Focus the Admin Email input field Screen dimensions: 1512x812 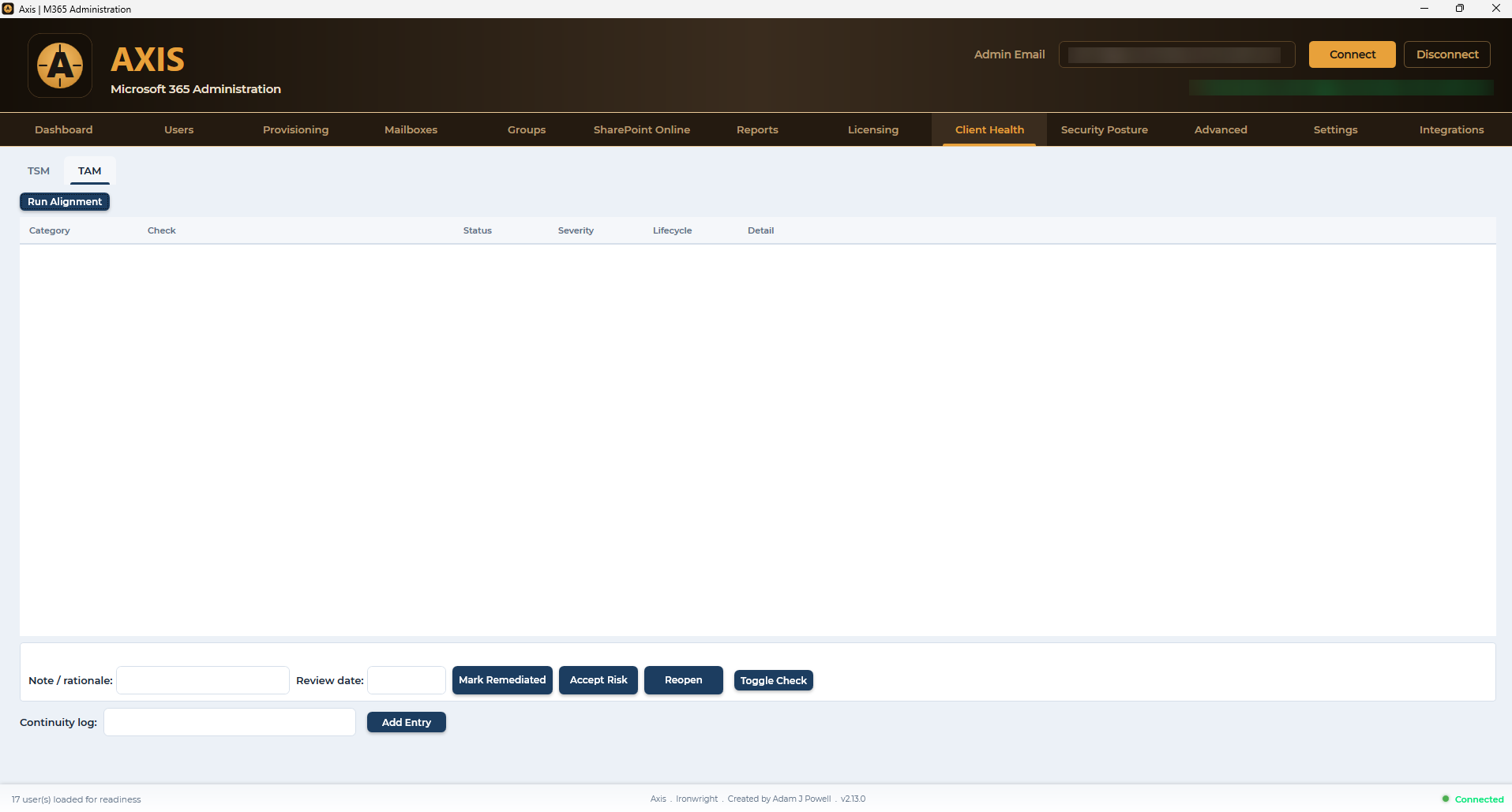pyautogui.click(x=1176, y=54)
